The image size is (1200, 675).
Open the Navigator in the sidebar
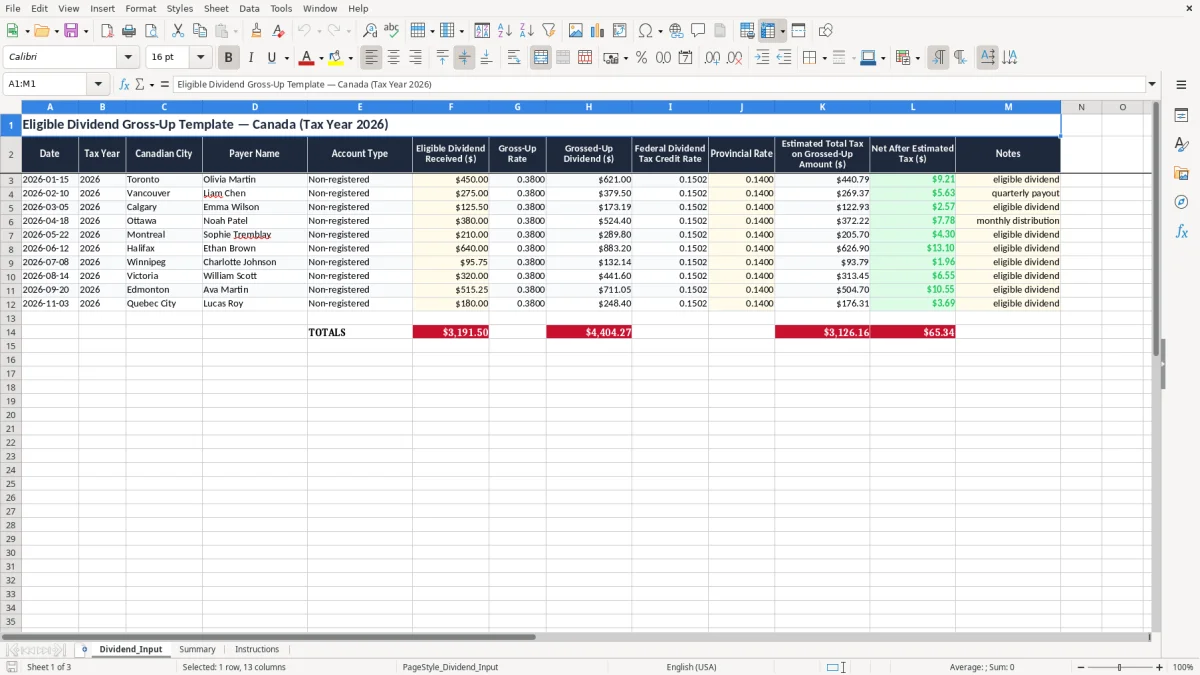click(1181, 202)
